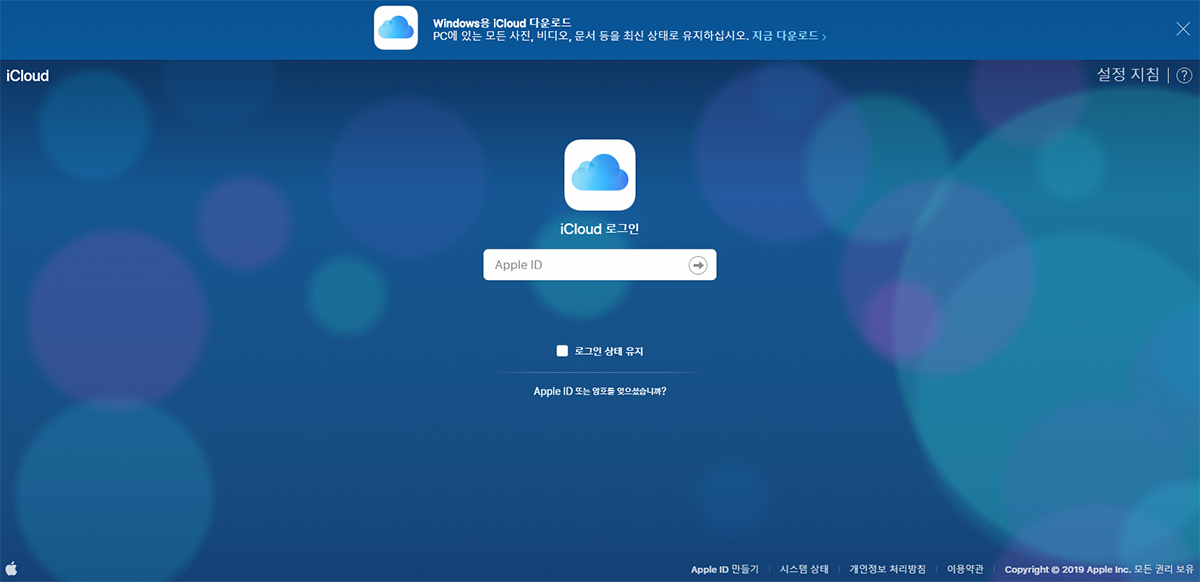Open the 지금 다운로드 link
1200x582 pixels.
click(x=789, y=36)
